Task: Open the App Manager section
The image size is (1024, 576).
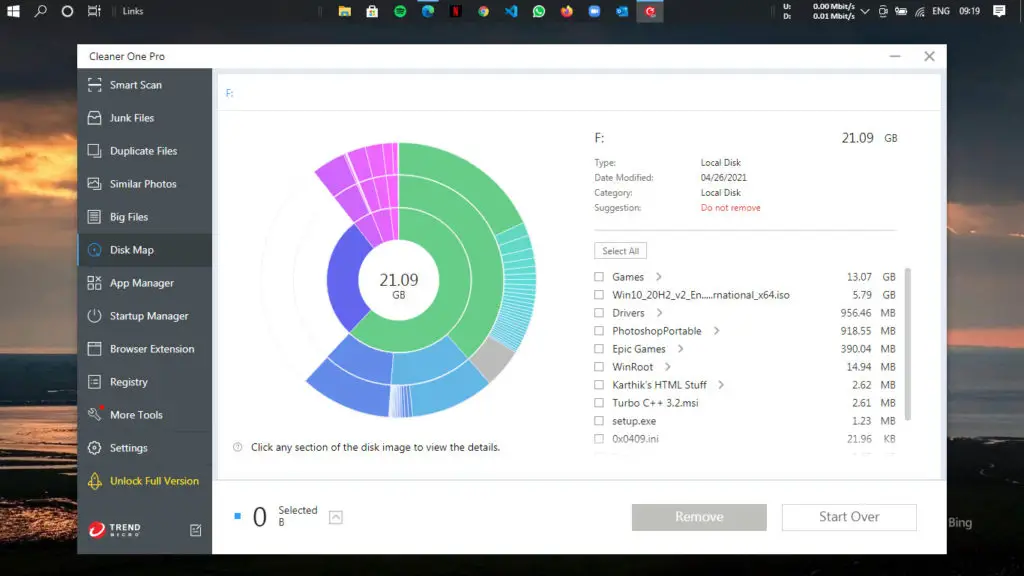Action: [144, 283]
